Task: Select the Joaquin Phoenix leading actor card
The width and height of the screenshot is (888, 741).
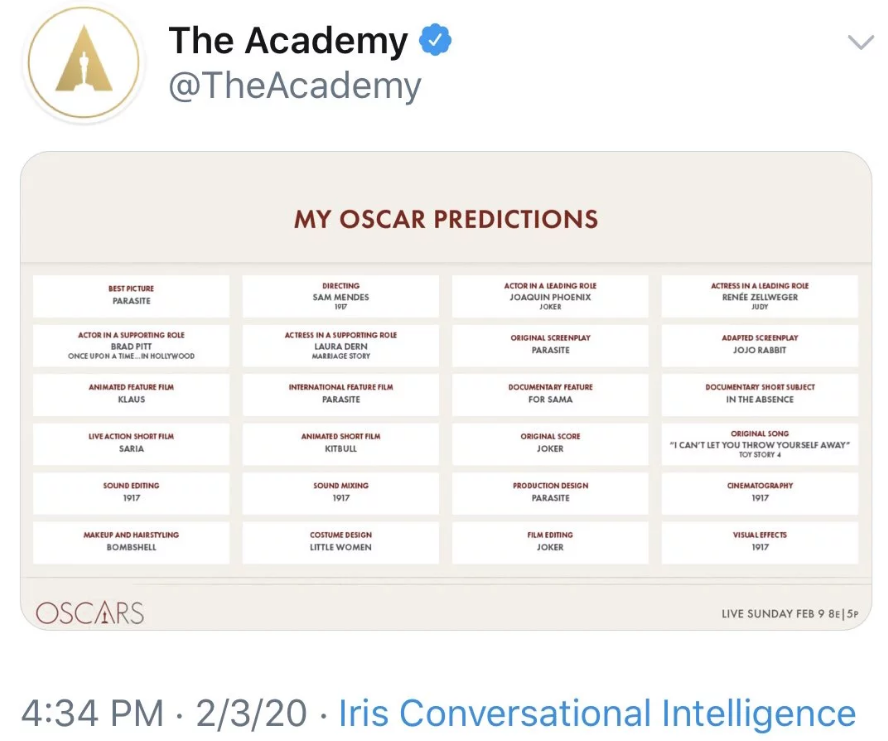Action: pyautogui.click(x=550, y=296)
